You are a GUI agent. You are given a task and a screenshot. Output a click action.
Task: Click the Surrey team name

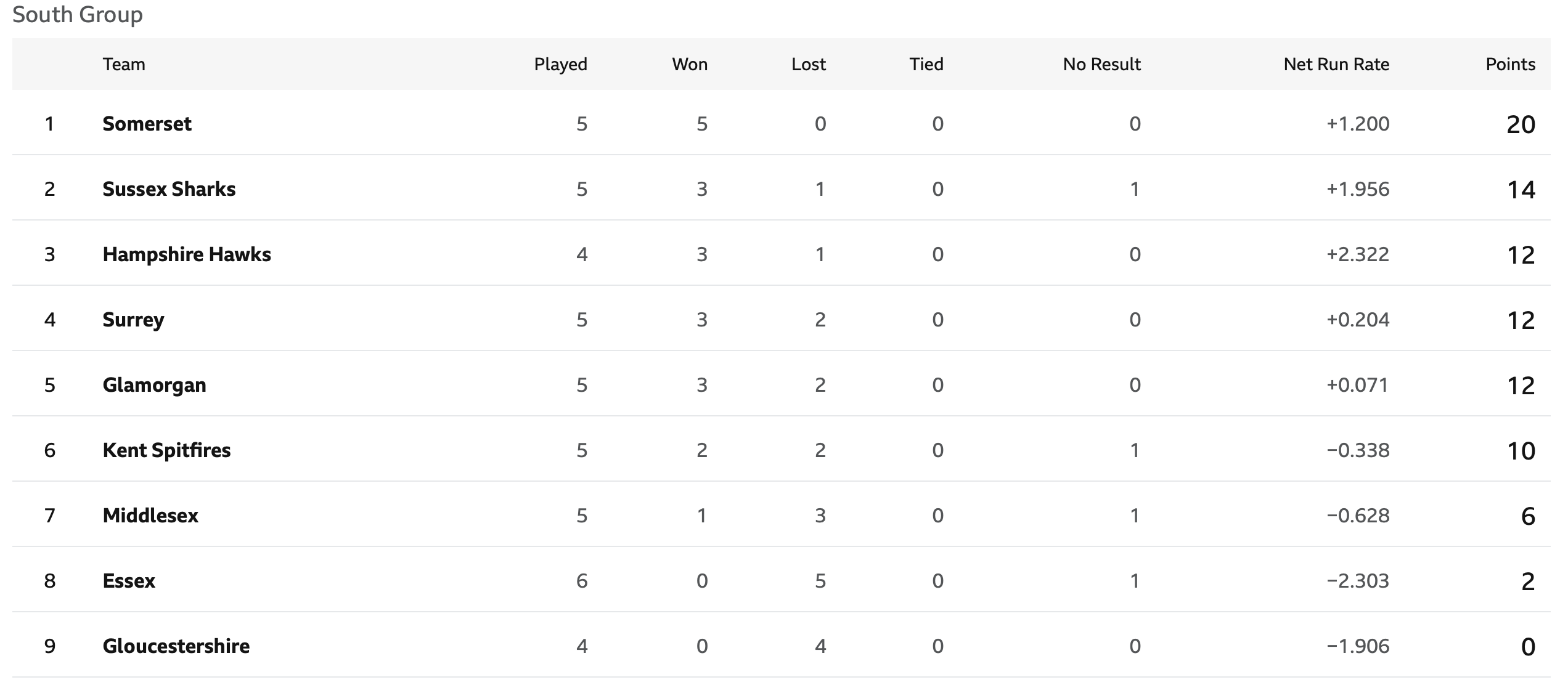[133, 320]
